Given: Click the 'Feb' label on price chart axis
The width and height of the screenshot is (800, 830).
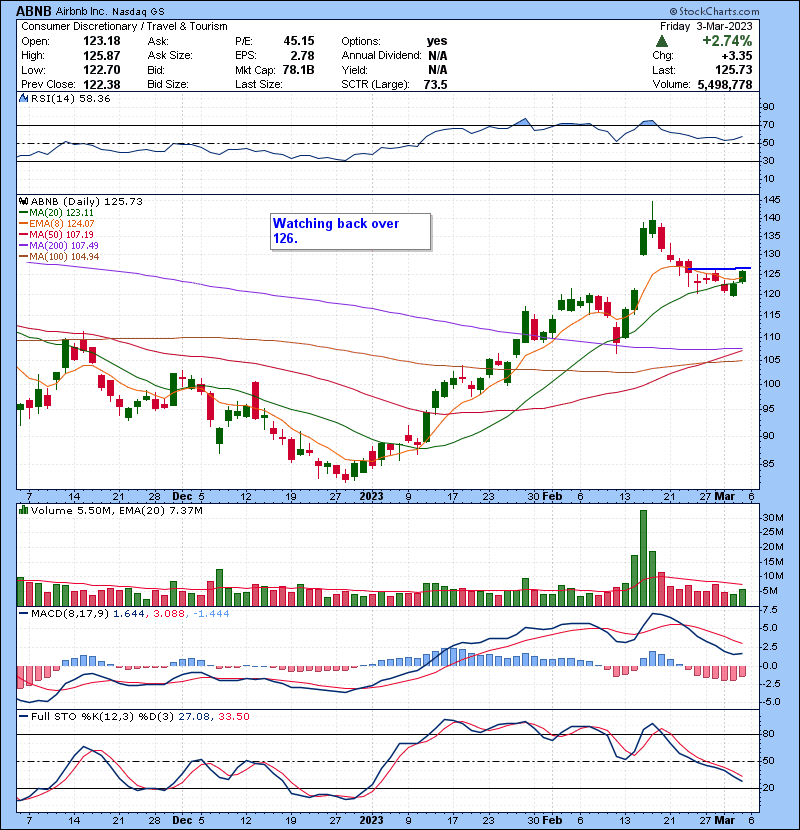Looking at the screenshot, I should coord(552,497).
